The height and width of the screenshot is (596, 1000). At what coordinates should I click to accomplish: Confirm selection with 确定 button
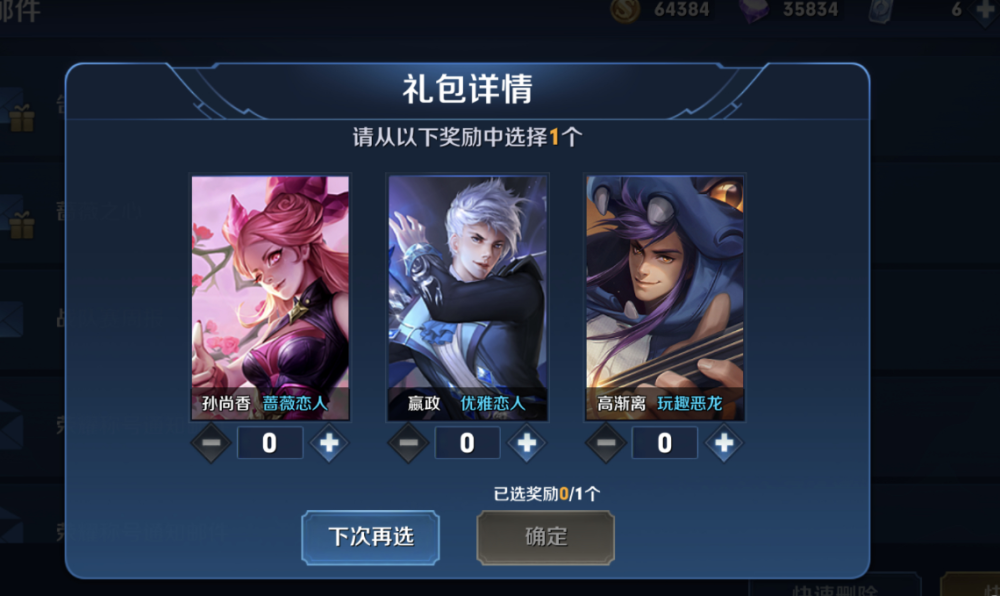pos(546,537)
